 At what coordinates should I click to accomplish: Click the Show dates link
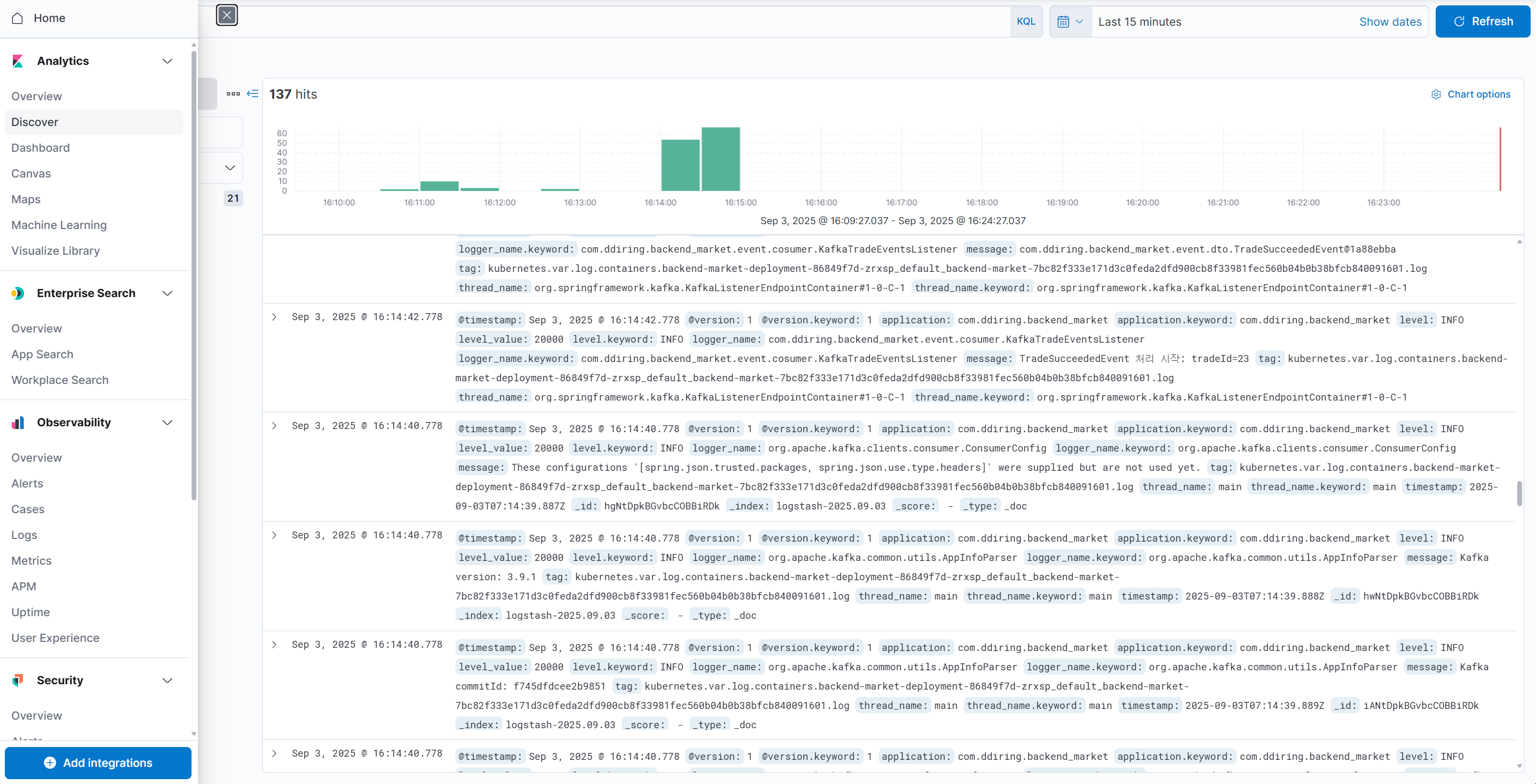(x=1390, y=22)
